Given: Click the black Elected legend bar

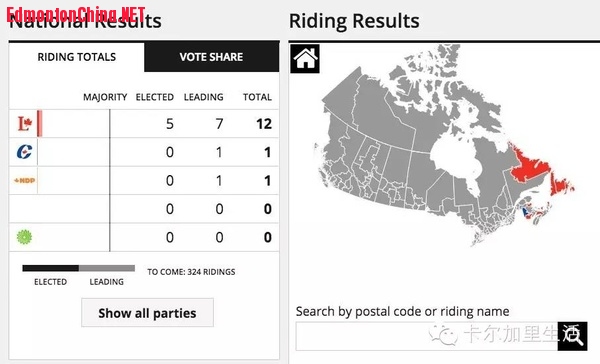Looking at the screenshot, I should [x=51, y=268].
